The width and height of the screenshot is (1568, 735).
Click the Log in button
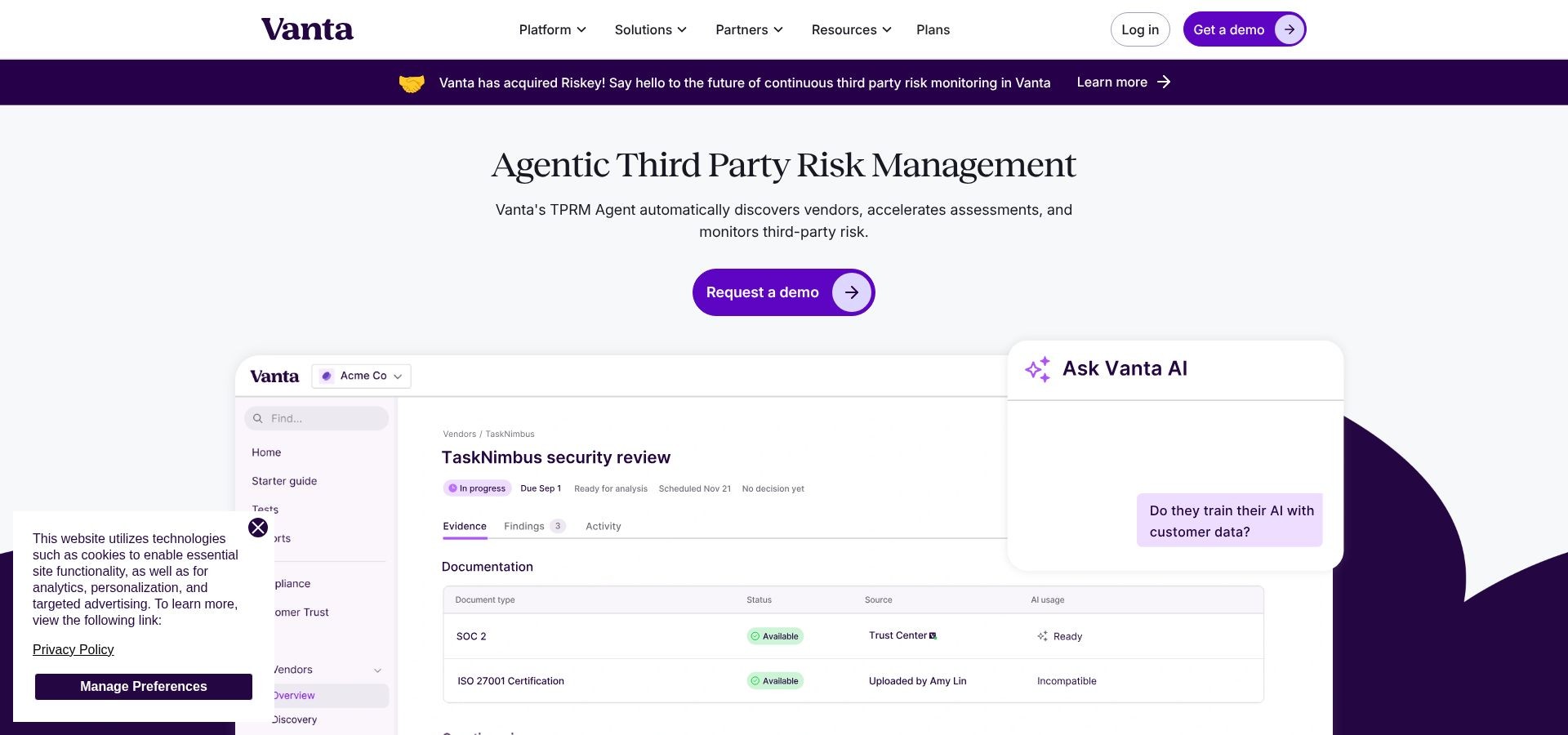click(1140, 29)
